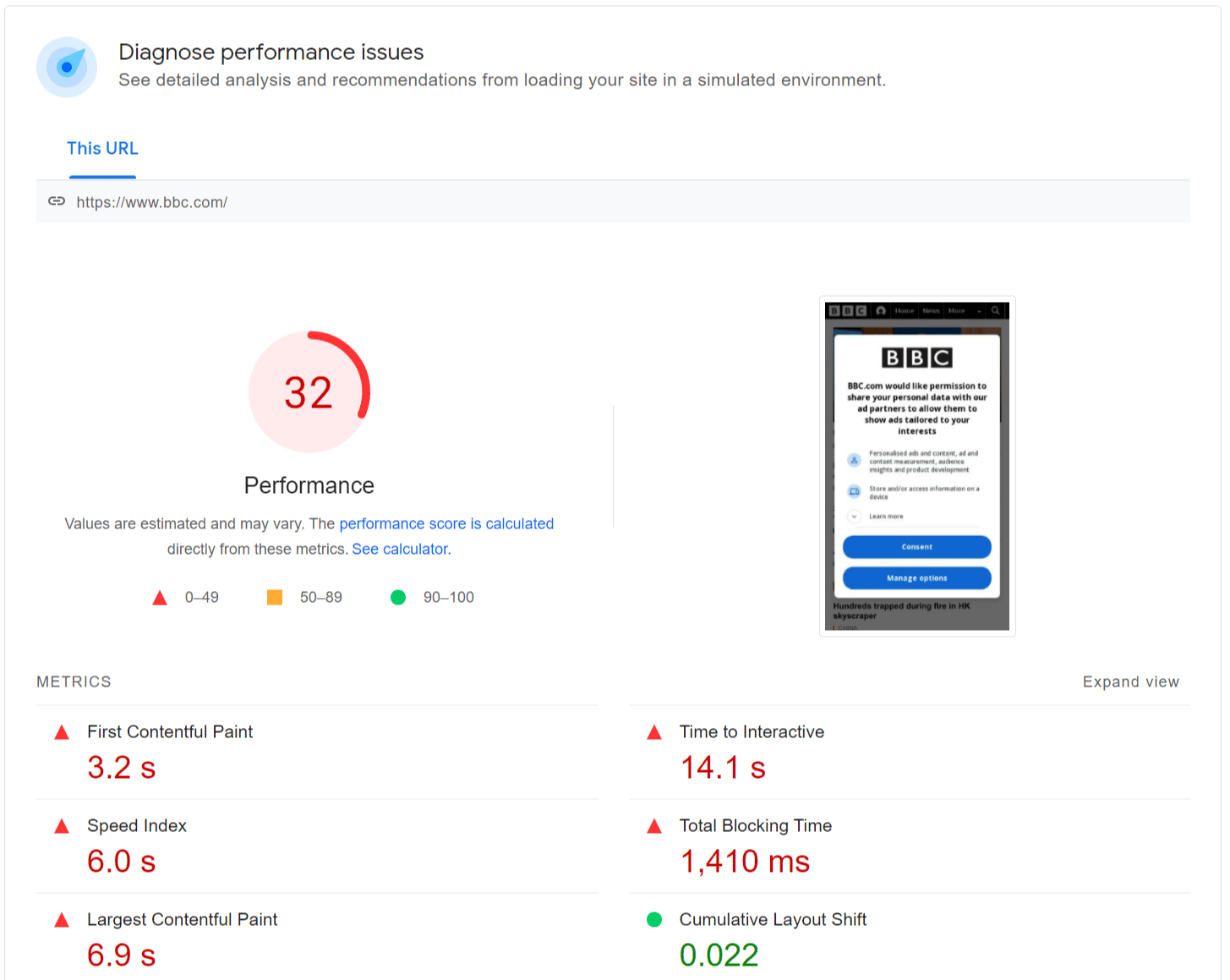The height and width of the screenshot is (980, 1230).
Task: Click the red 0–49 legend triangle
Action: coord(160,597)
